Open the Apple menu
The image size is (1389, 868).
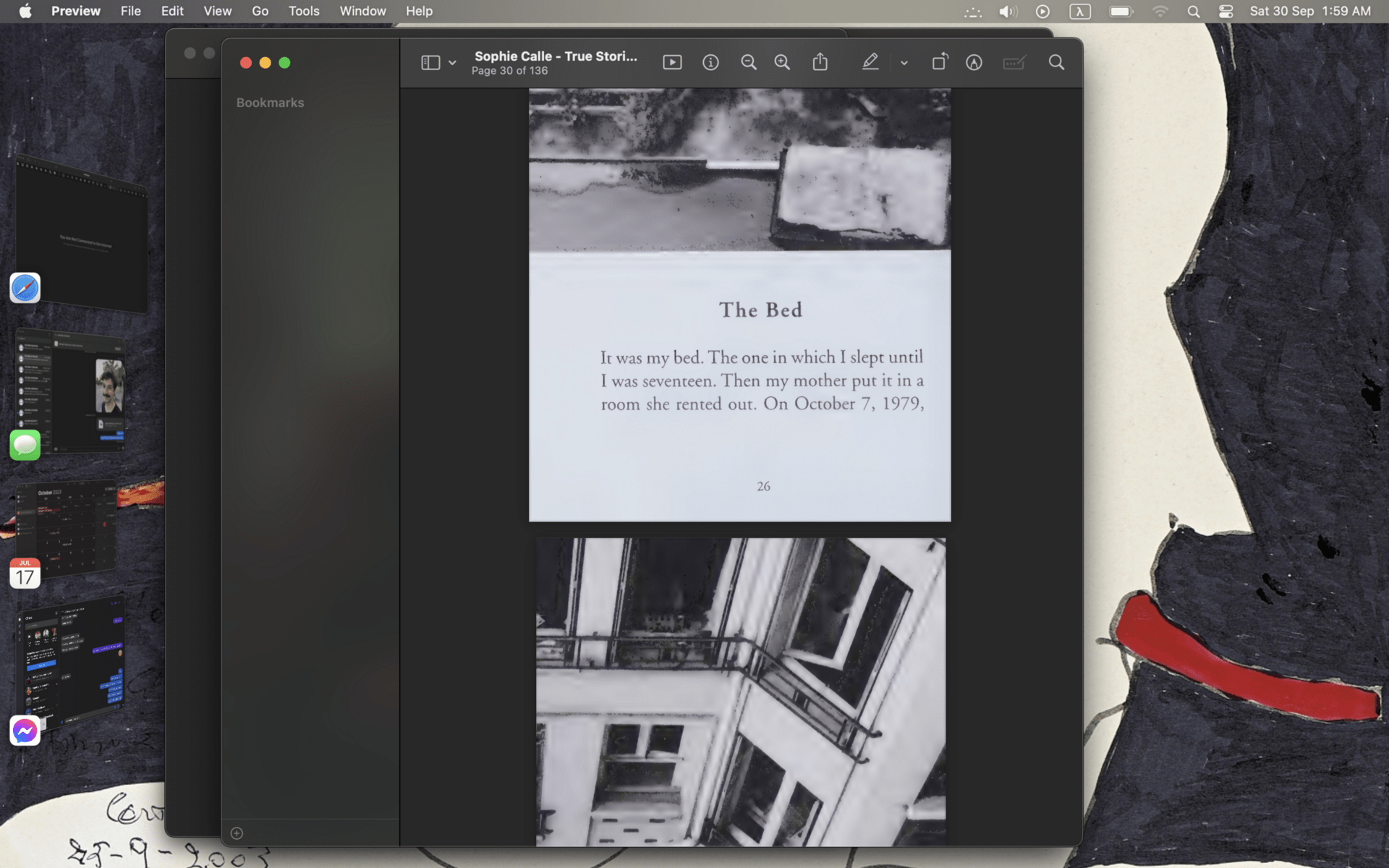(25, 11)
